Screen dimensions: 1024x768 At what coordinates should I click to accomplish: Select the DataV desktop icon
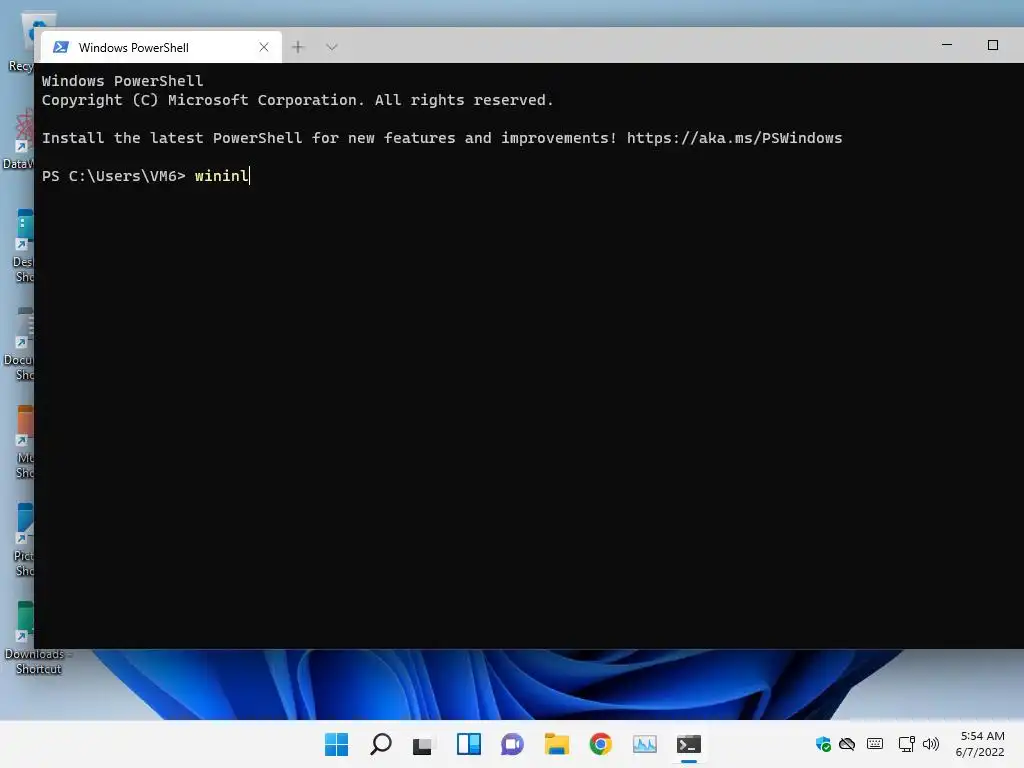coord(18,140)
